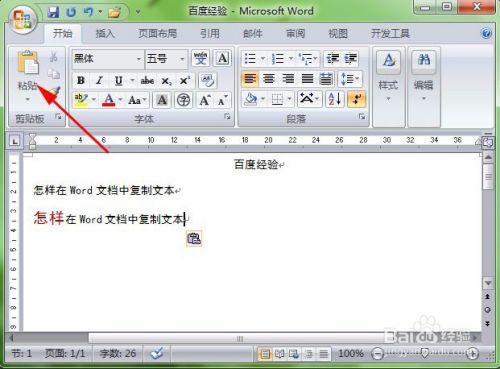Toggle underline formatting
This screenshot has width=500, height=369.
coord(118,80)
